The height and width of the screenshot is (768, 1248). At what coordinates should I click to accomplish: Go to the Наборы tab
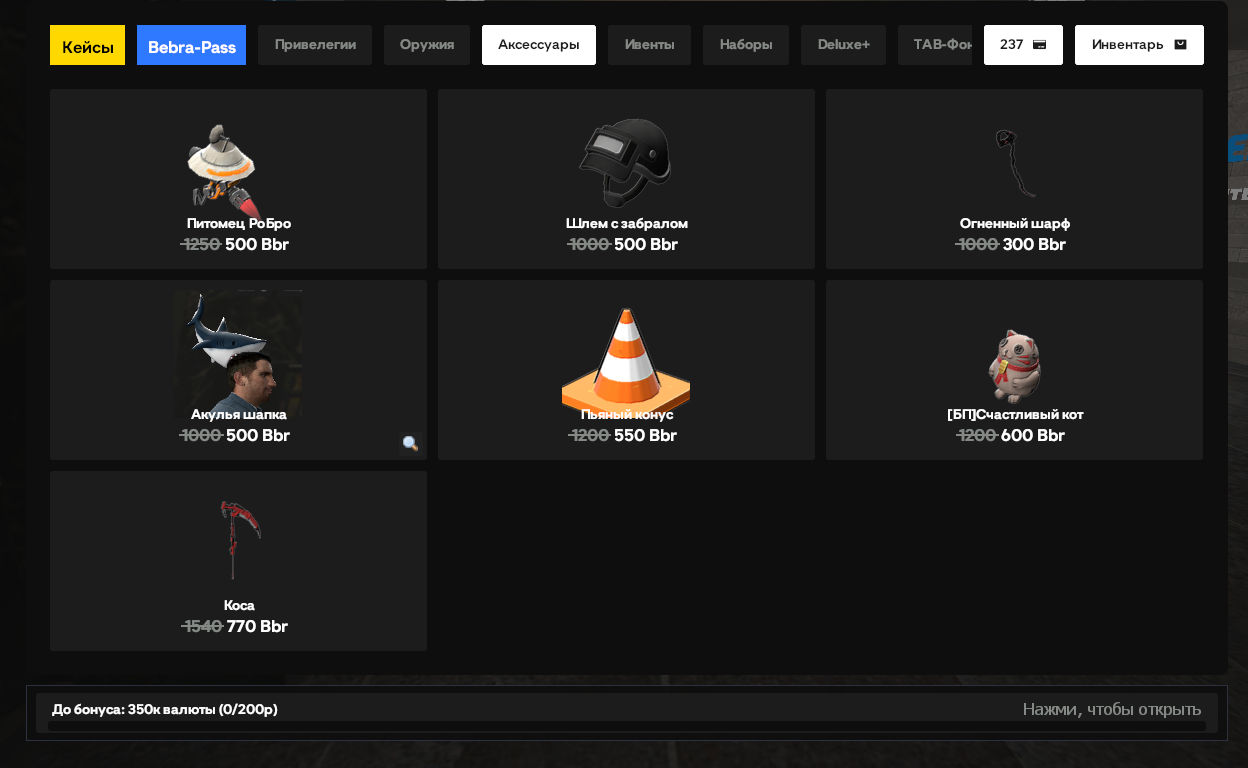(x=746, y=45)
